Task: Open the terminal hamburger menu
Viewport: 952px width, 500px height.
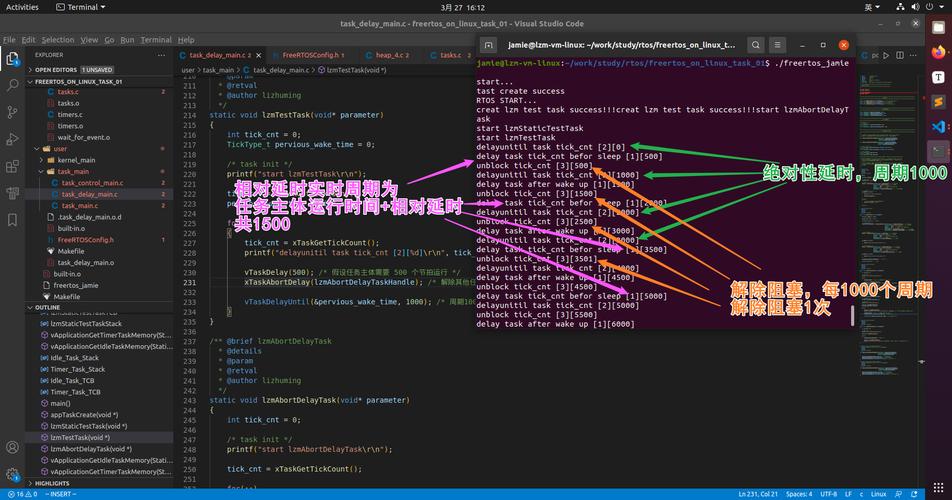Action: click(x=777, y=45)
